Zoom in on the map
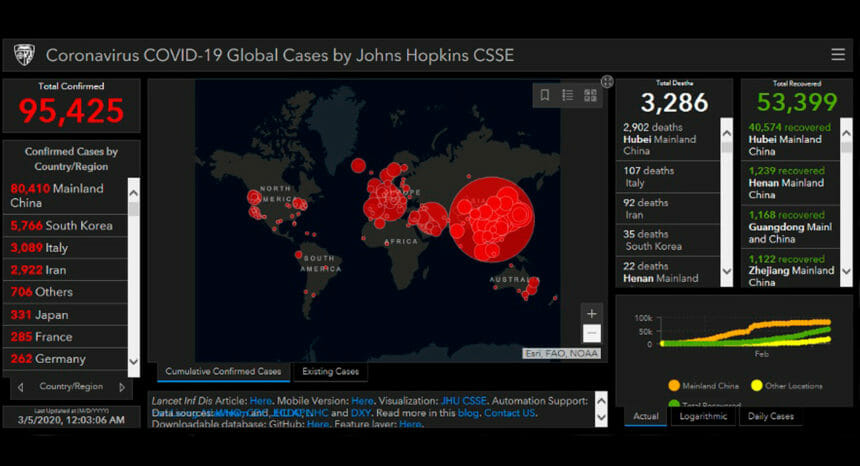 [592, 313]
